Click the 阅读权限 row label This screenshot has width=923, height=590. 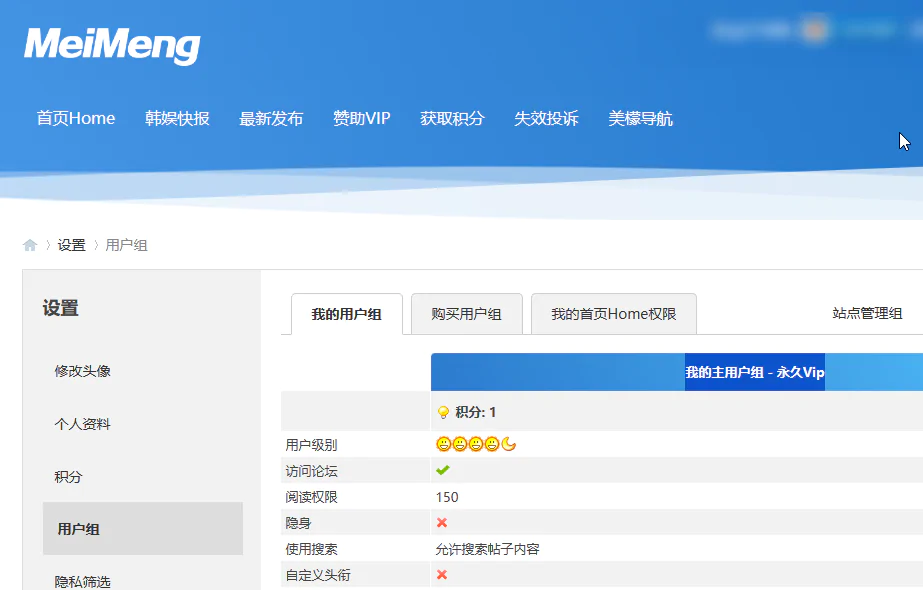click(311, 497)
